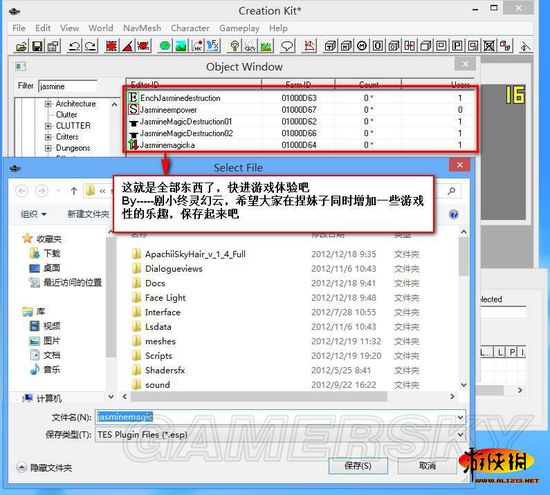Open the NavMesh menu

[x=142, y=28]
